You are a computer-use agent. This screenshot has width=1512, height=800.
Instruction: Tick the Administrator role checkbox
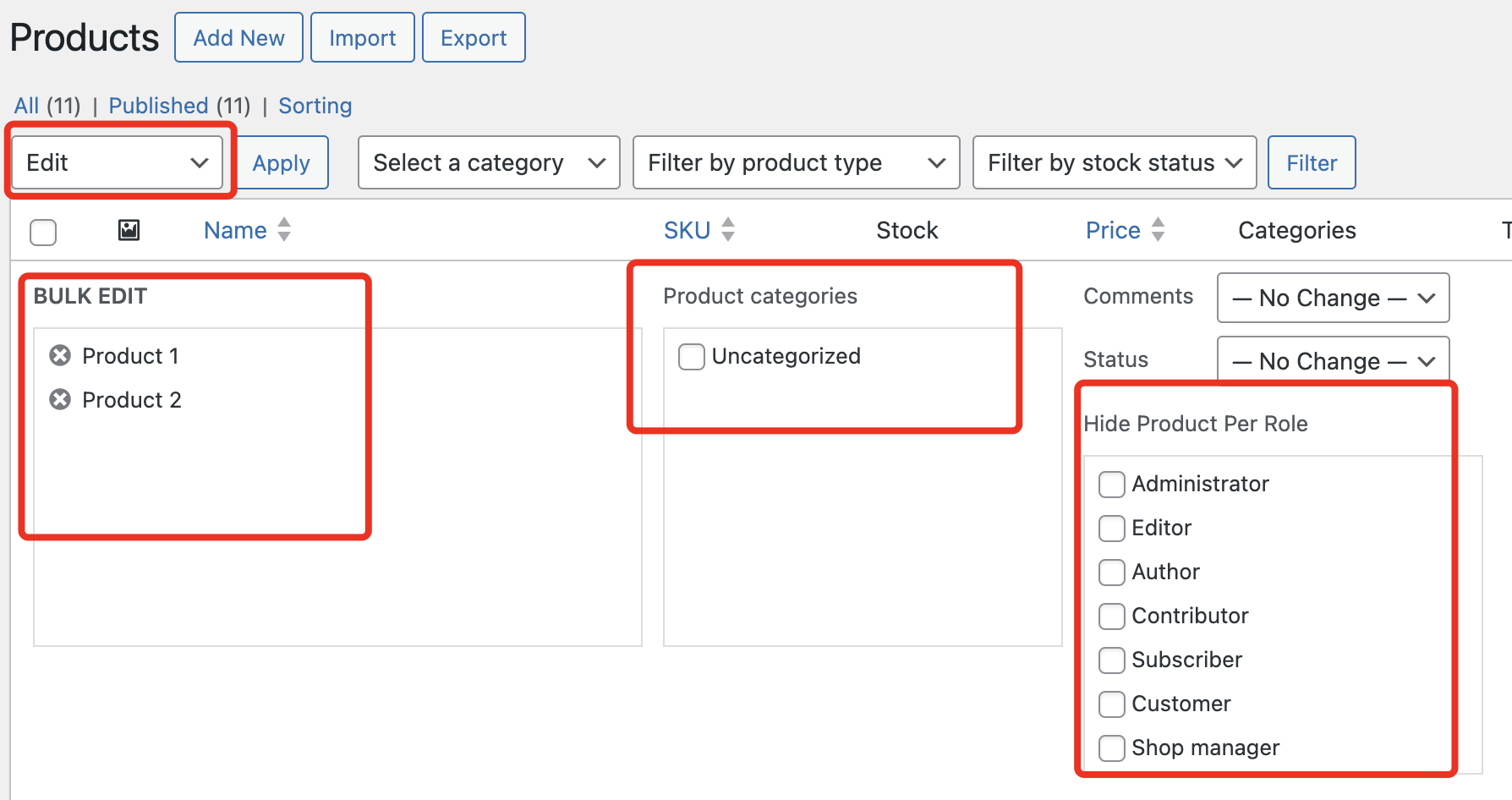click(x=1111, y=485)
